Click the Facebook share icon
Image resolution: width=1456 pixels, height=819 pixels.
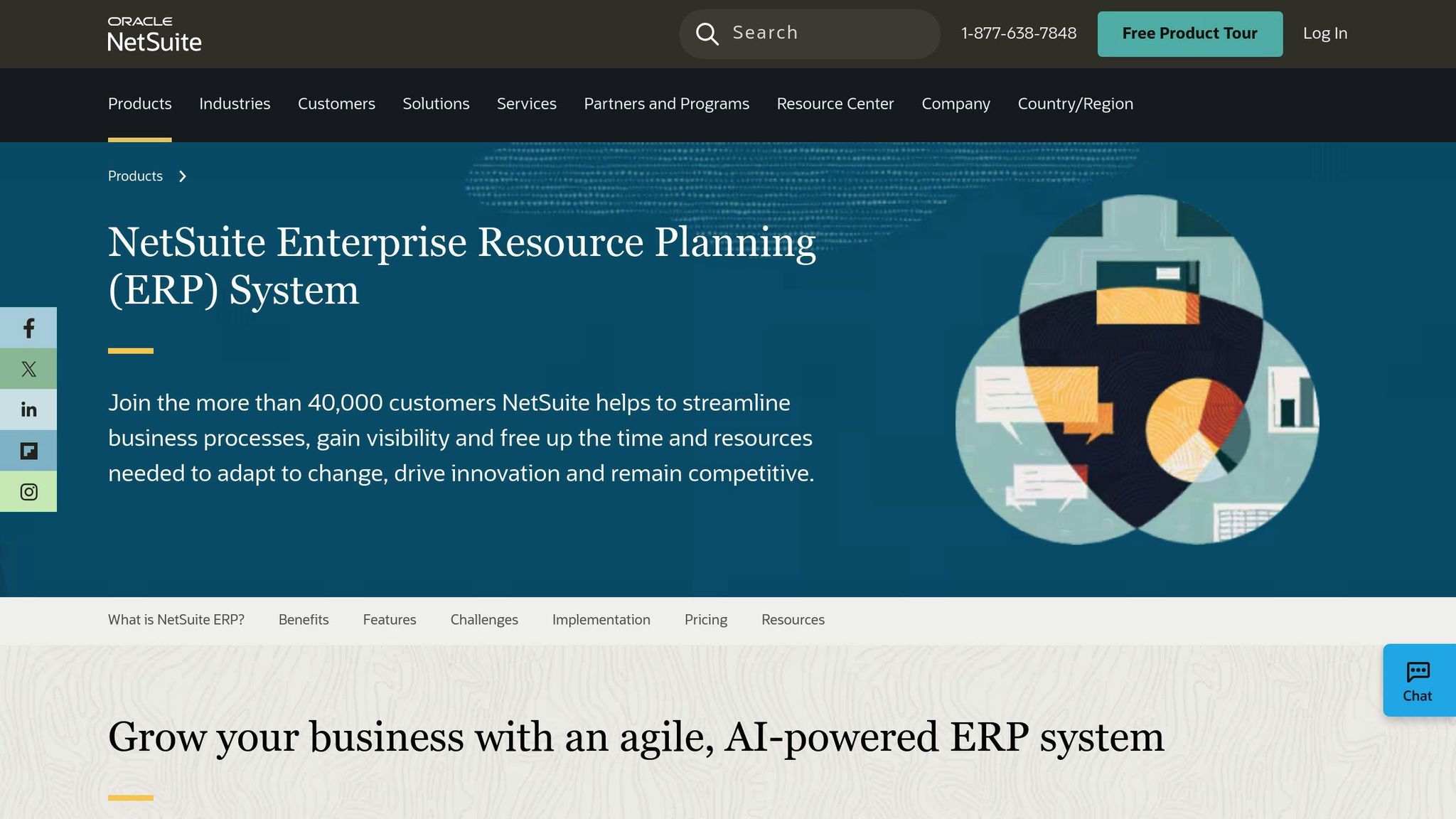(x=28, y=328)
